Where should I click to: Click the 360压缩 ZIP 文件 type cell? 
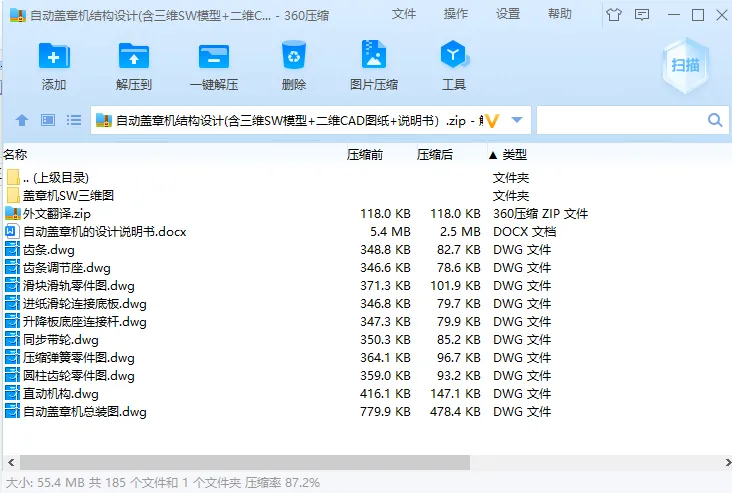pyautogui.click(x=540, y=214)
